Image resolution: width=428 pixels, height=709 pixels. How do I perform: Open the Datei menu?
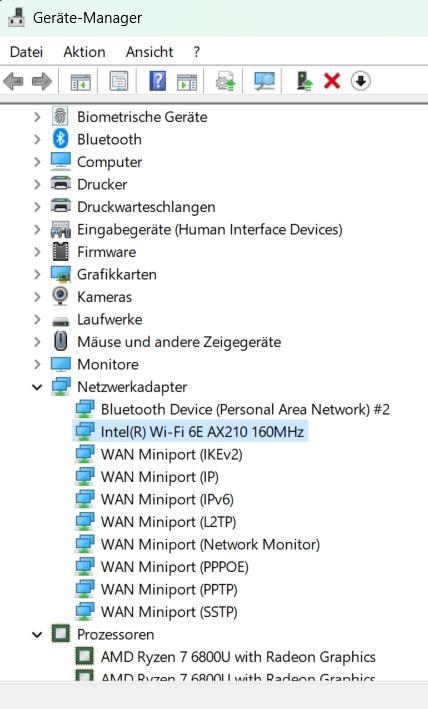click(26, 52)
